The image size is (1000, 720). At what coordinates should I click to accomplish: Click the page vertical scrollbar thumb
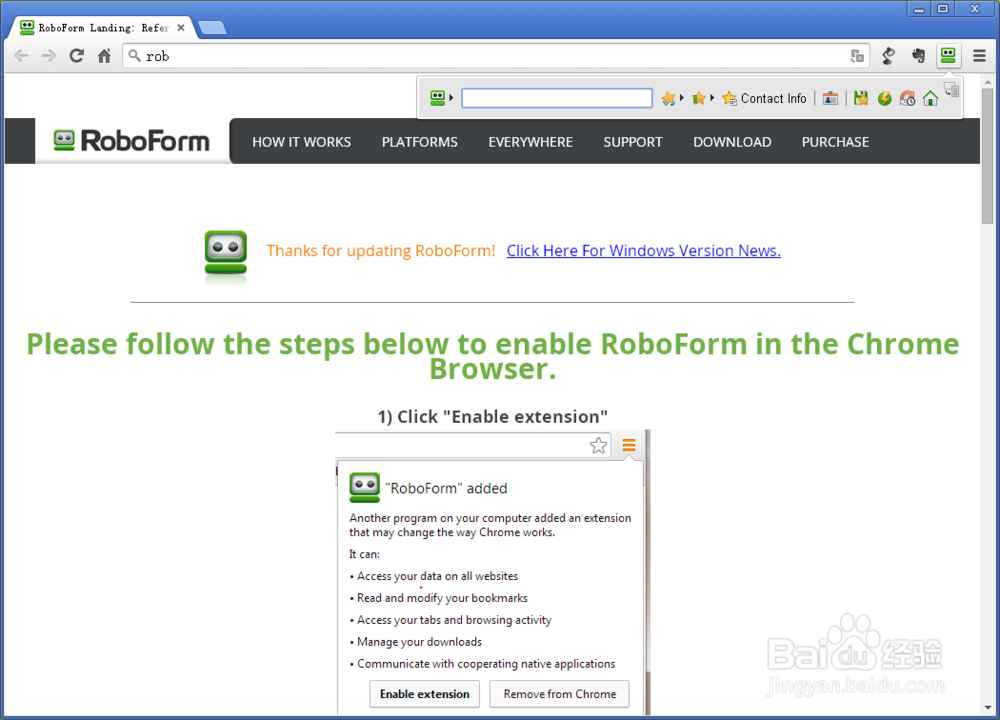click(988, 156)
